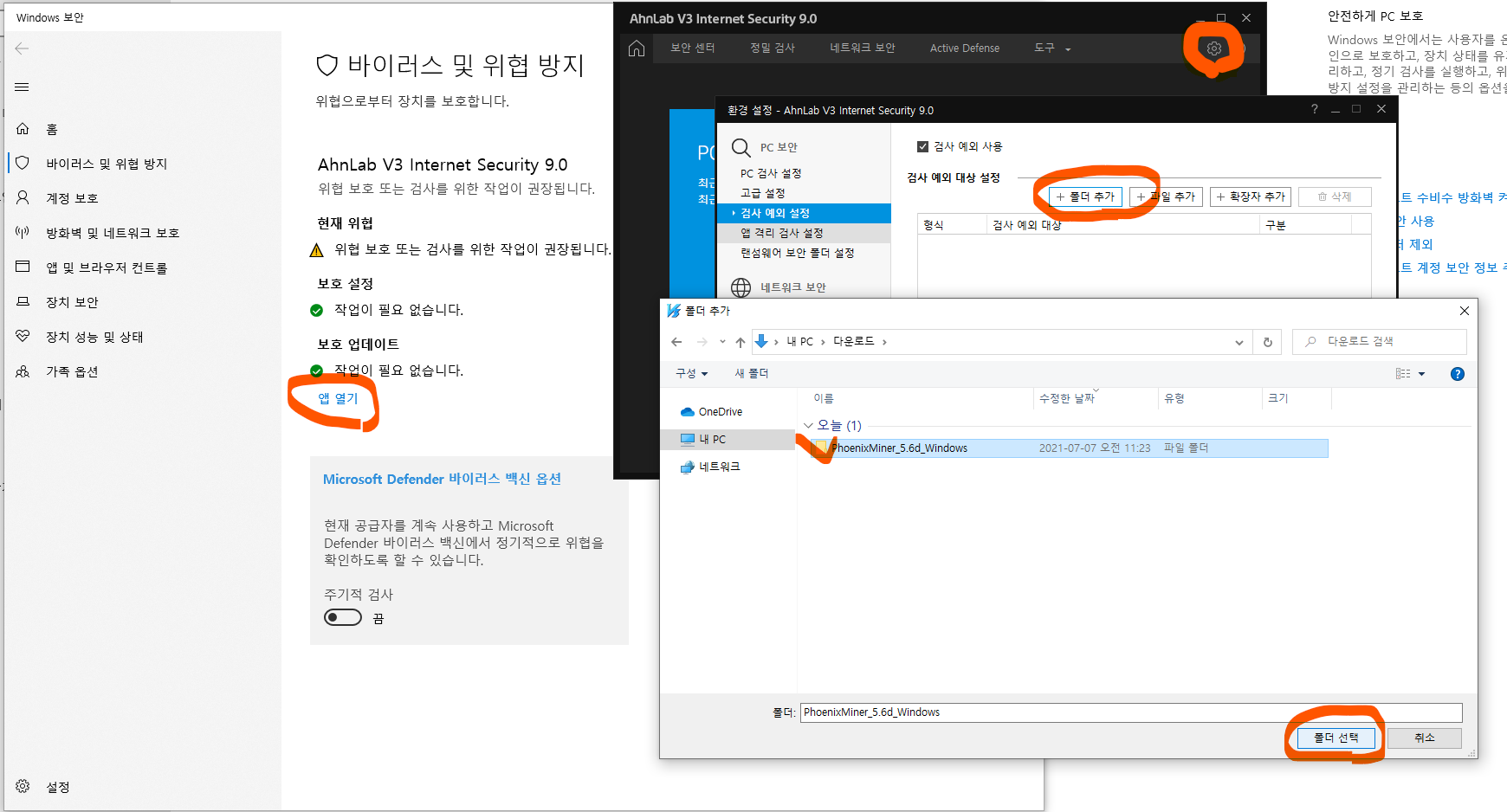The height and width of the screenshot is (812, 1507).
Task: Open hamburger menu in Windows Security
Action: 22,87
